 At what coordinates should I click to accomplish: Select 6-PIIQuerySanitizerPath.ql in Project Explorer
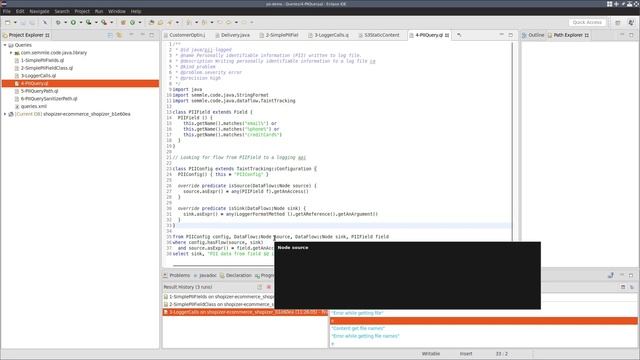coord(49,99)
